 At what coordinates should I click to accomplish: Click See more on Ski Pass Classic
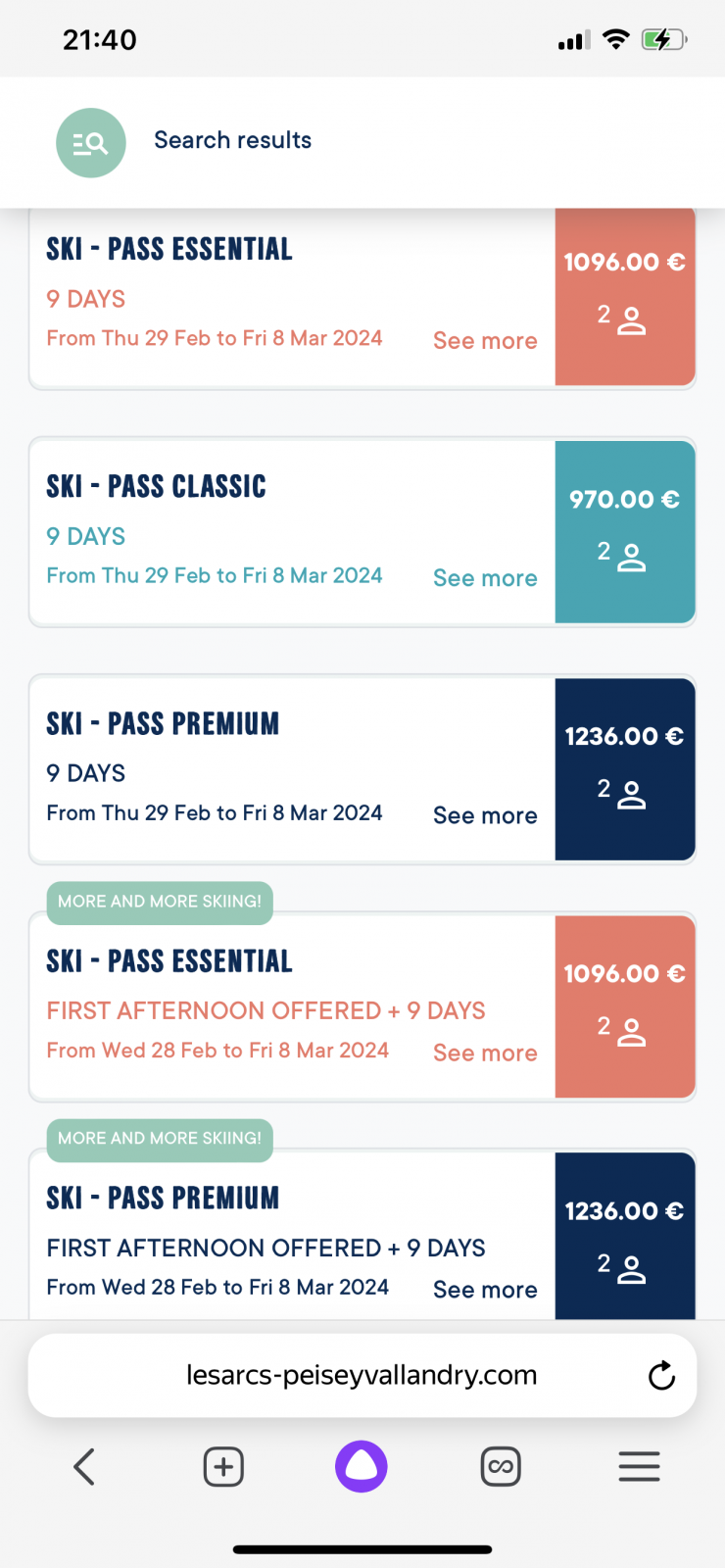(x=485, y=578)
